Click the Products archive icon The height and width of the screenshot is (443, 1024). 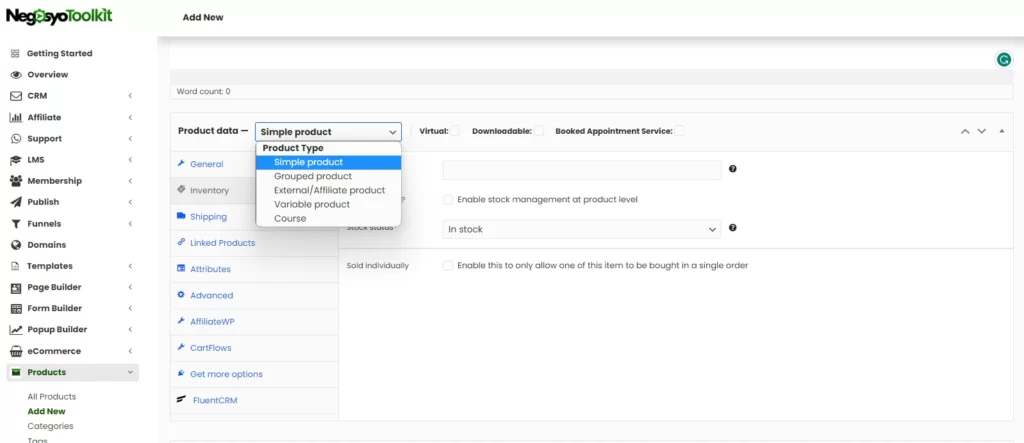point(16,372)
